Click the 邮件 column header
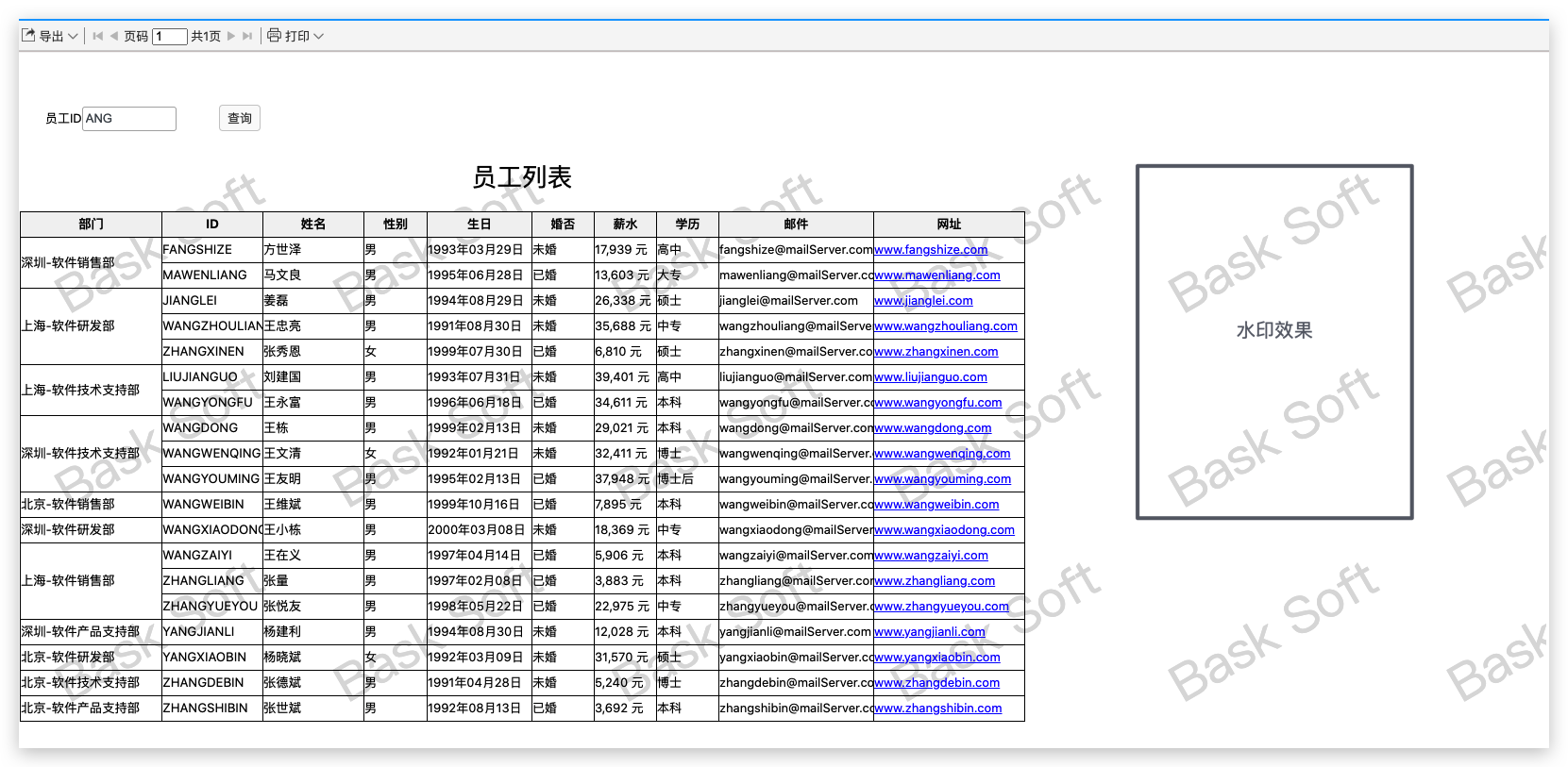 click(796, 225)
